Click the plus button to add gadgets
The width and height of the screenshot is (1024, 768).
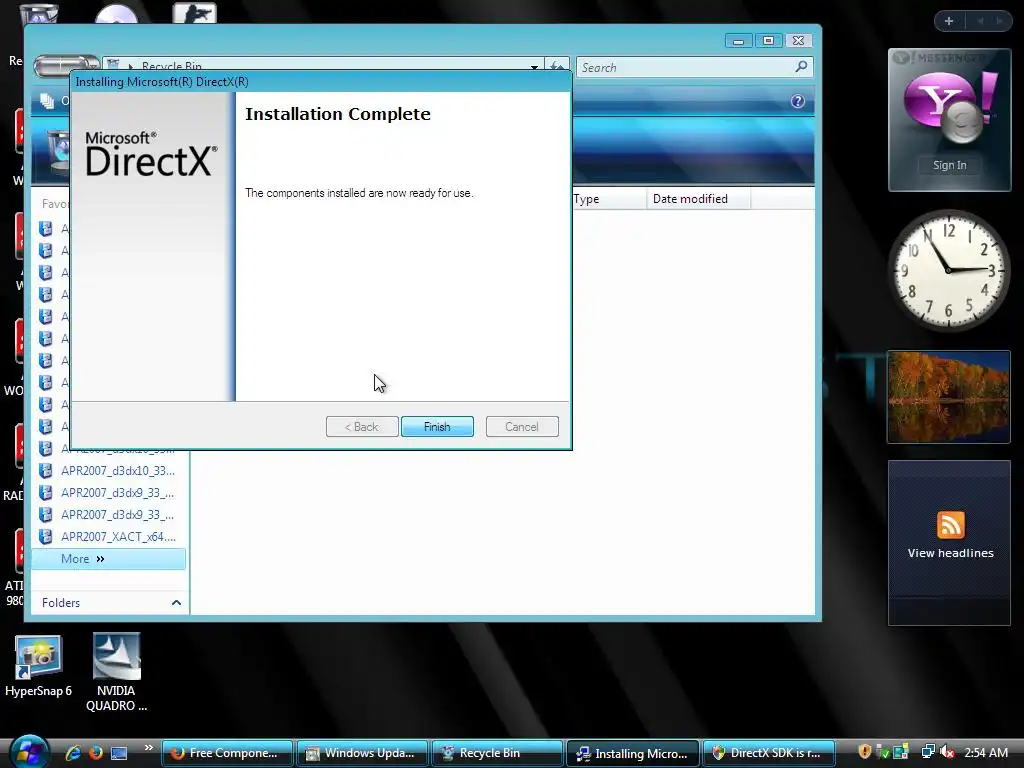point(949,21)
